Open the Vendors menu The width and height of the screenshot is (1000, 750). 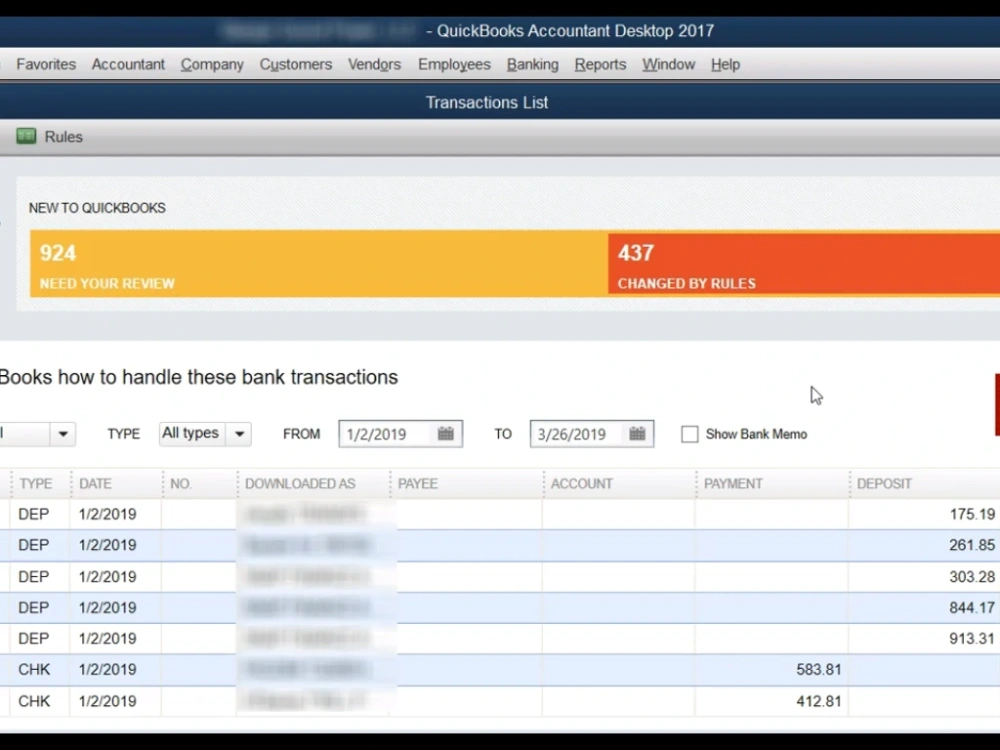[x=374, y=64]
